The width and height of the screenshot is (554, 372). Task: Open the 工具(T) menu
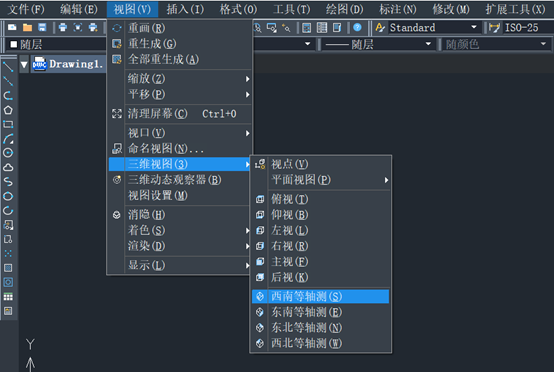click(291, 9)
